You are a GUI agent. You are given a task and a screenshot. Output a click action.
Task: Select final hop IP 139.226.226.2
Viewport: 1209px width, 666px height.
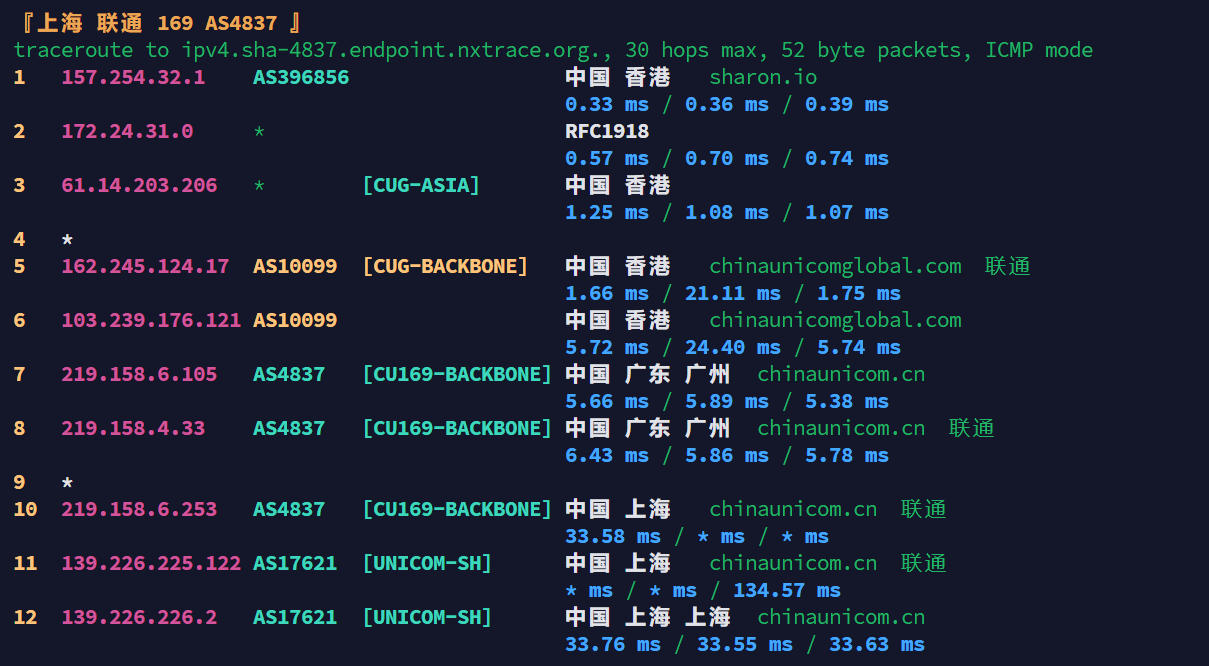tap(139, 617)
